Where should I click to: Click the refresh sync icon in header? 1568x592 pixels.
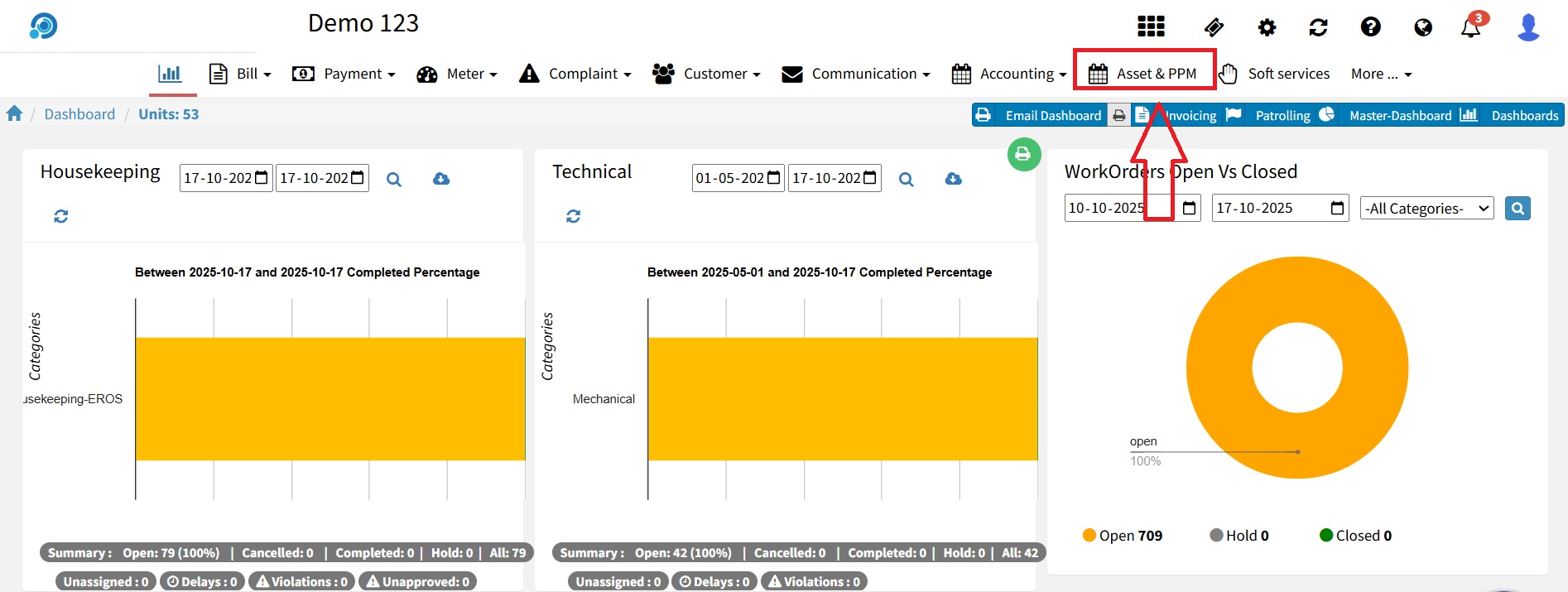click(x=1318, y=27)
